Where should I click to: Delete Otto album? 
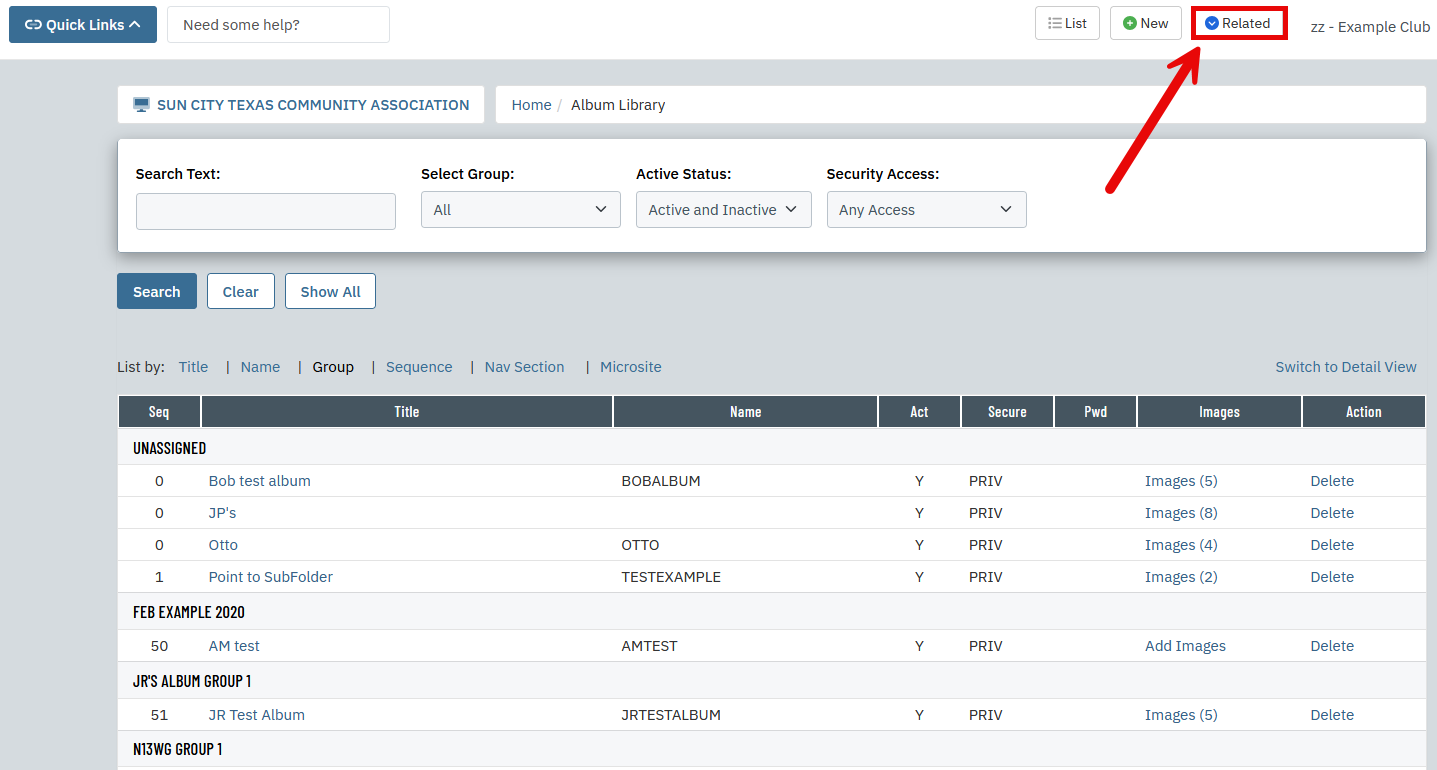coord(1332,545)
